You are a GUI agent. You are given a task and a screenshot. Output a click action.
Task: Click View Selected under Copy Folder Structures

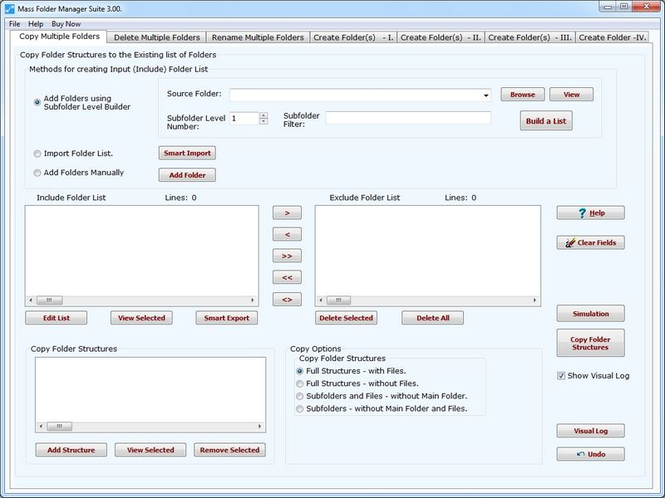(151, 450)
